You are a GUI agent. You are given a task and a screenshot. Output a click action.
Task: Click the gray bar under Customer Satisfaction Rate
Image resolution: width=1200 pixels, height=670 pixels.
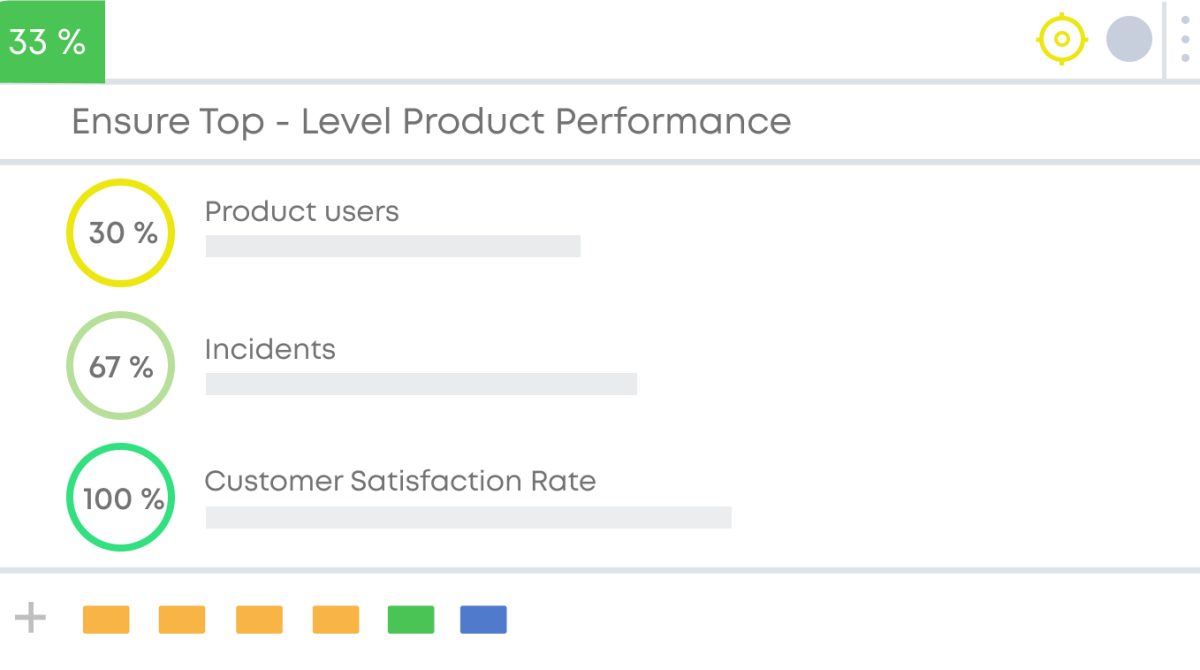point(468,517)
